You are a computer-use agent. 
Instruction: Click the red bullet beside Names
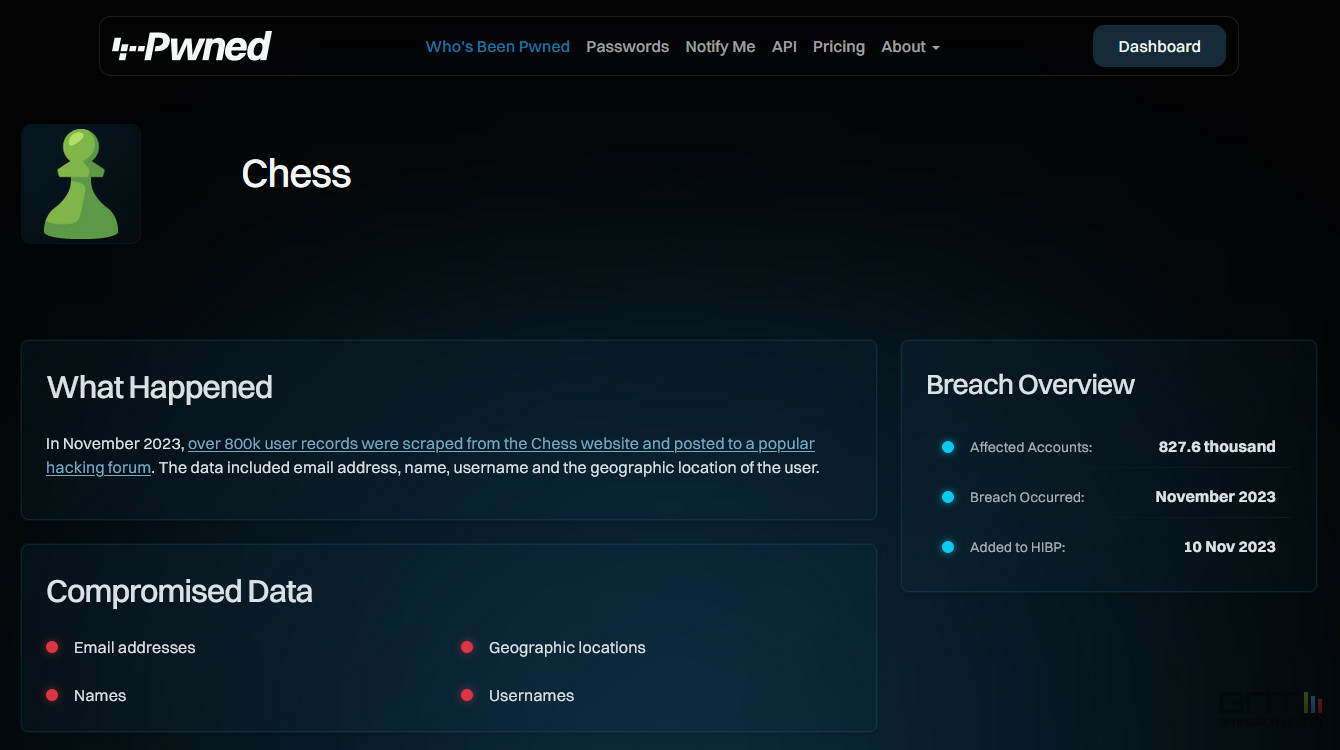52,695
